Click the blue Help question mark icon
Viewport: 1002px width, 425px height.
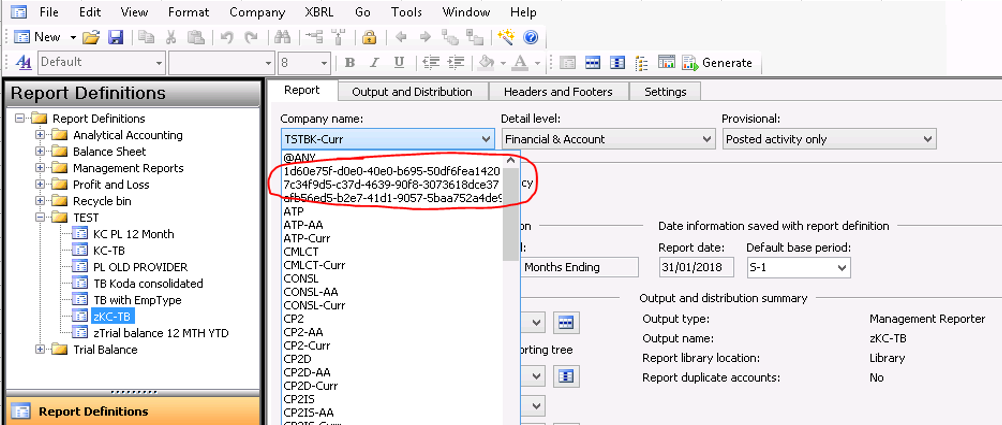530,37
